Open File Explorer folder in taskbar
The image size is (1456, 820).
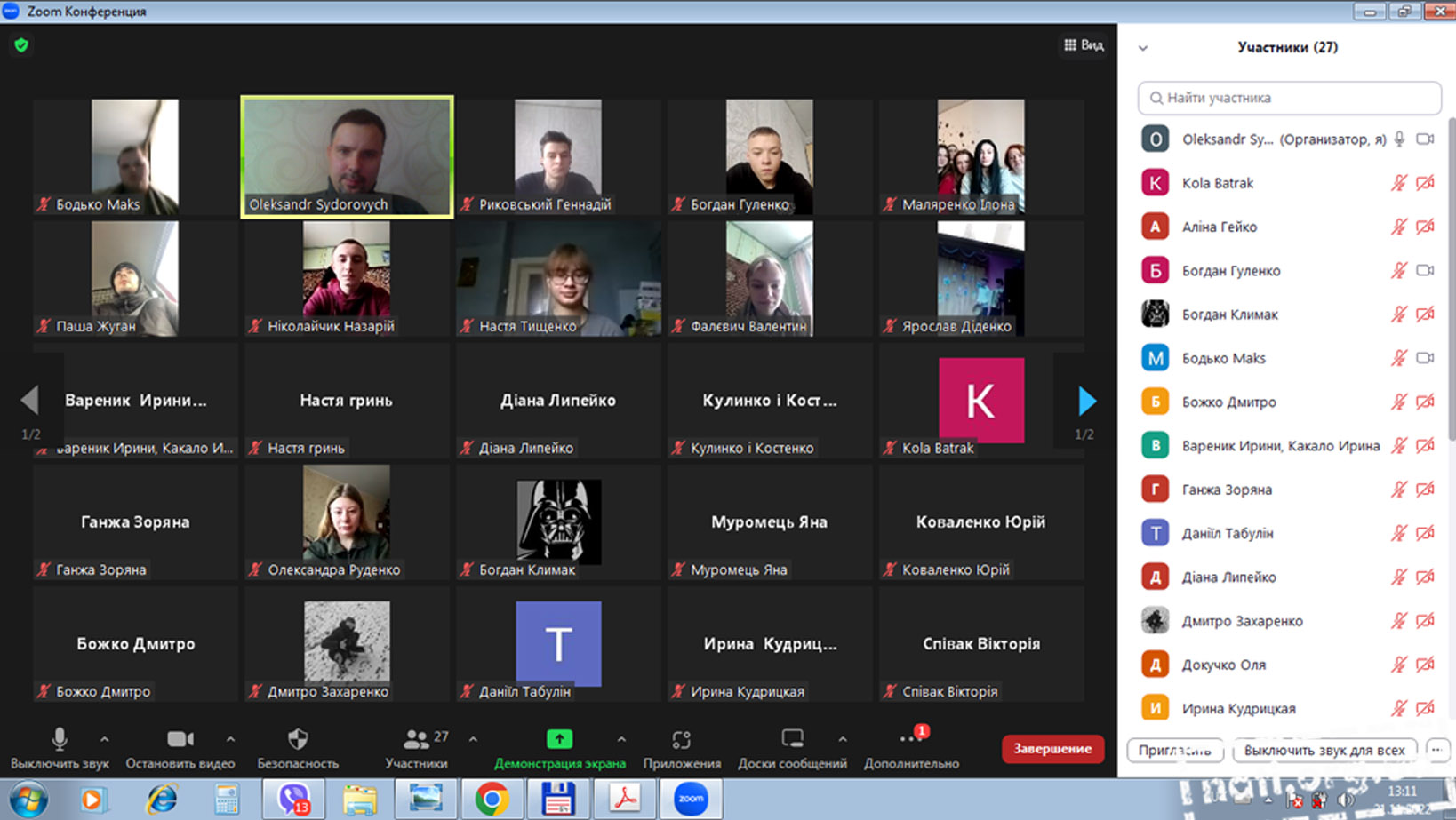coord(360,800)
